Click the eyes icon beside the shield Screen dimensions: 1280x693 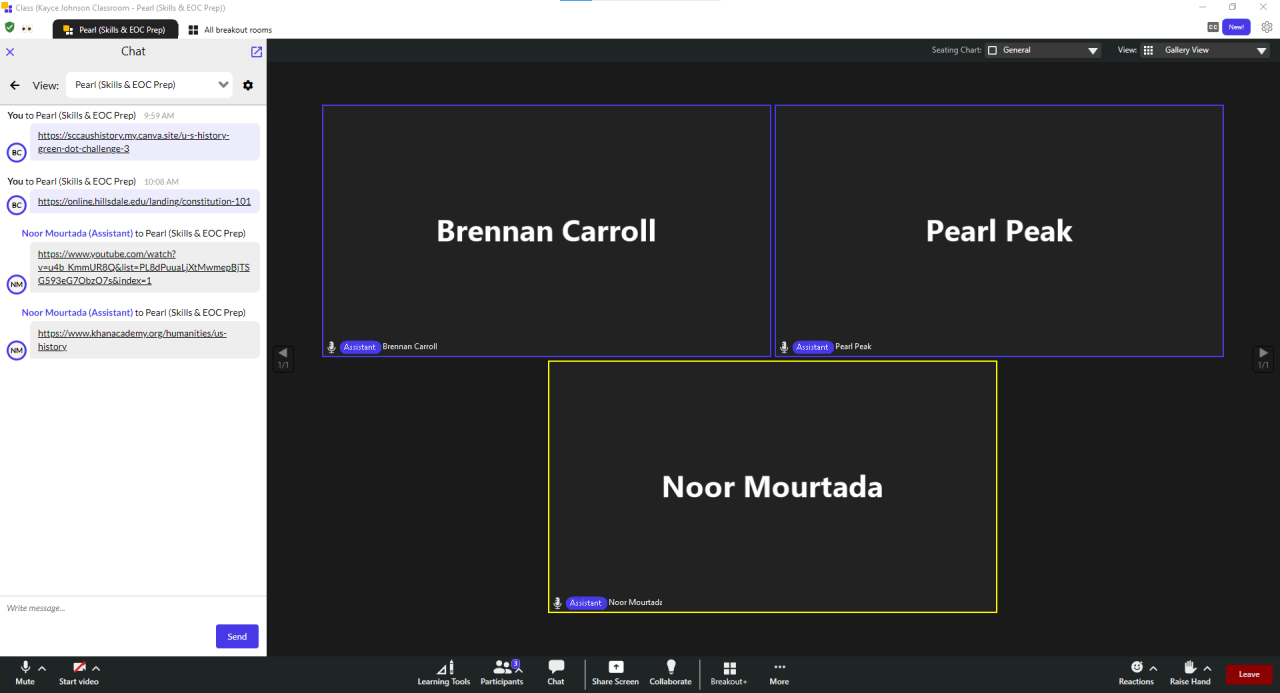click(26, 28)
